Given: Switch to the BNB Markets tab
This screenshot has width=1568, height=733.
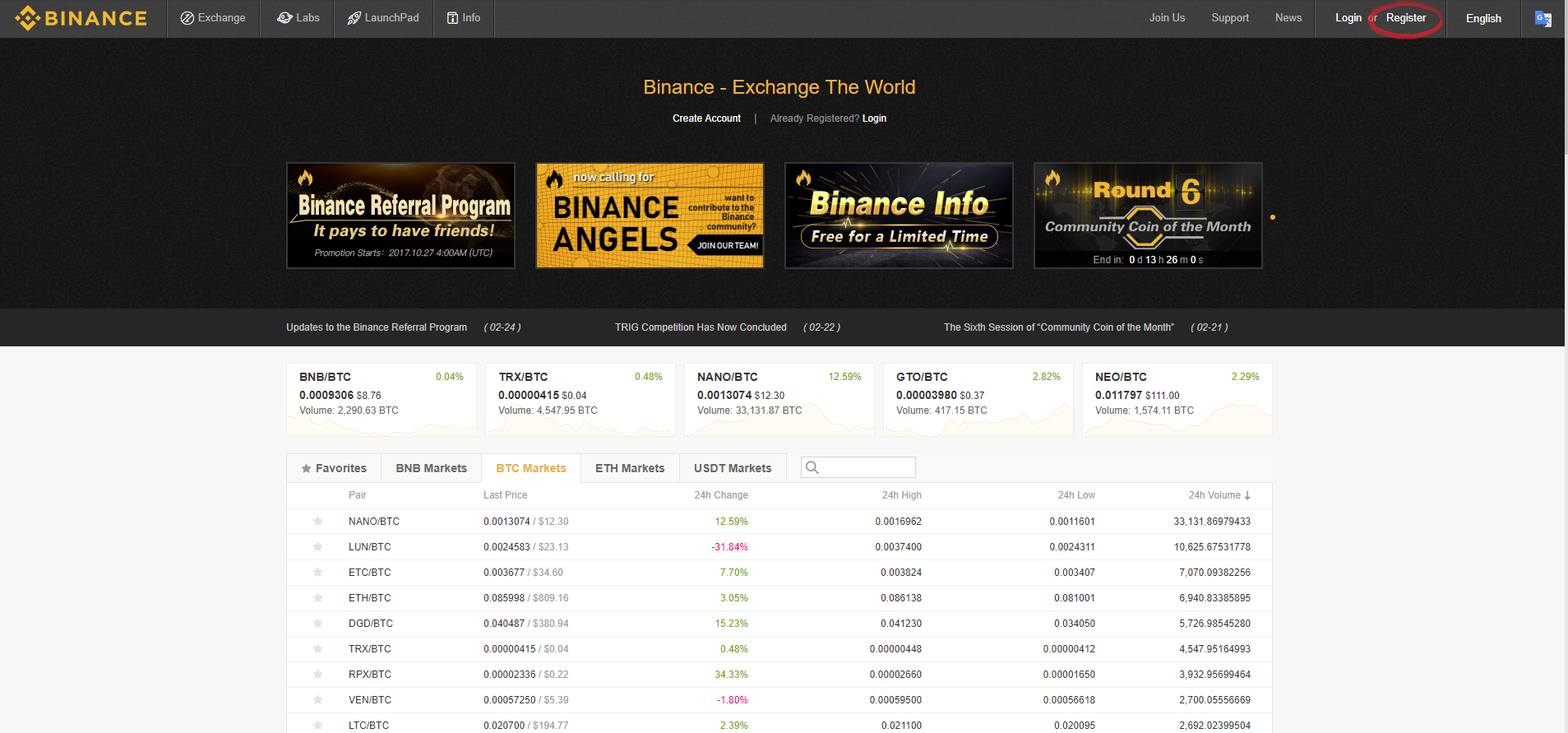Looking at the screenshot, I should coord(432,468).
